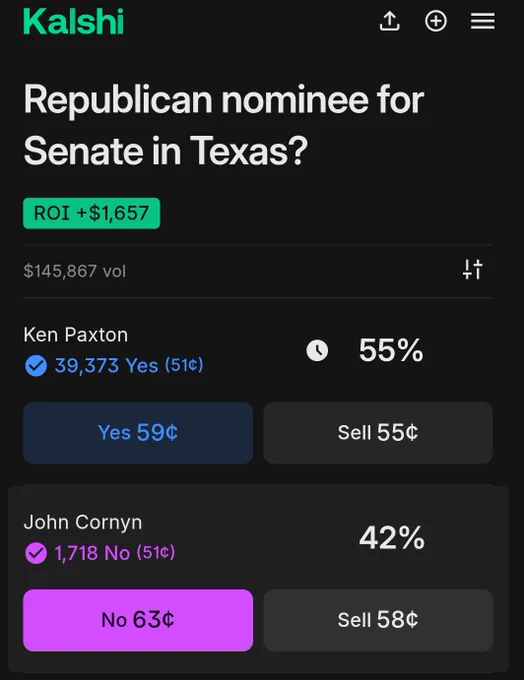Image resolution: width=524 pixels, height=680 pixels.
Task: Click purple checkmark next to 1,718 No
Action: (x=36, y=553)
